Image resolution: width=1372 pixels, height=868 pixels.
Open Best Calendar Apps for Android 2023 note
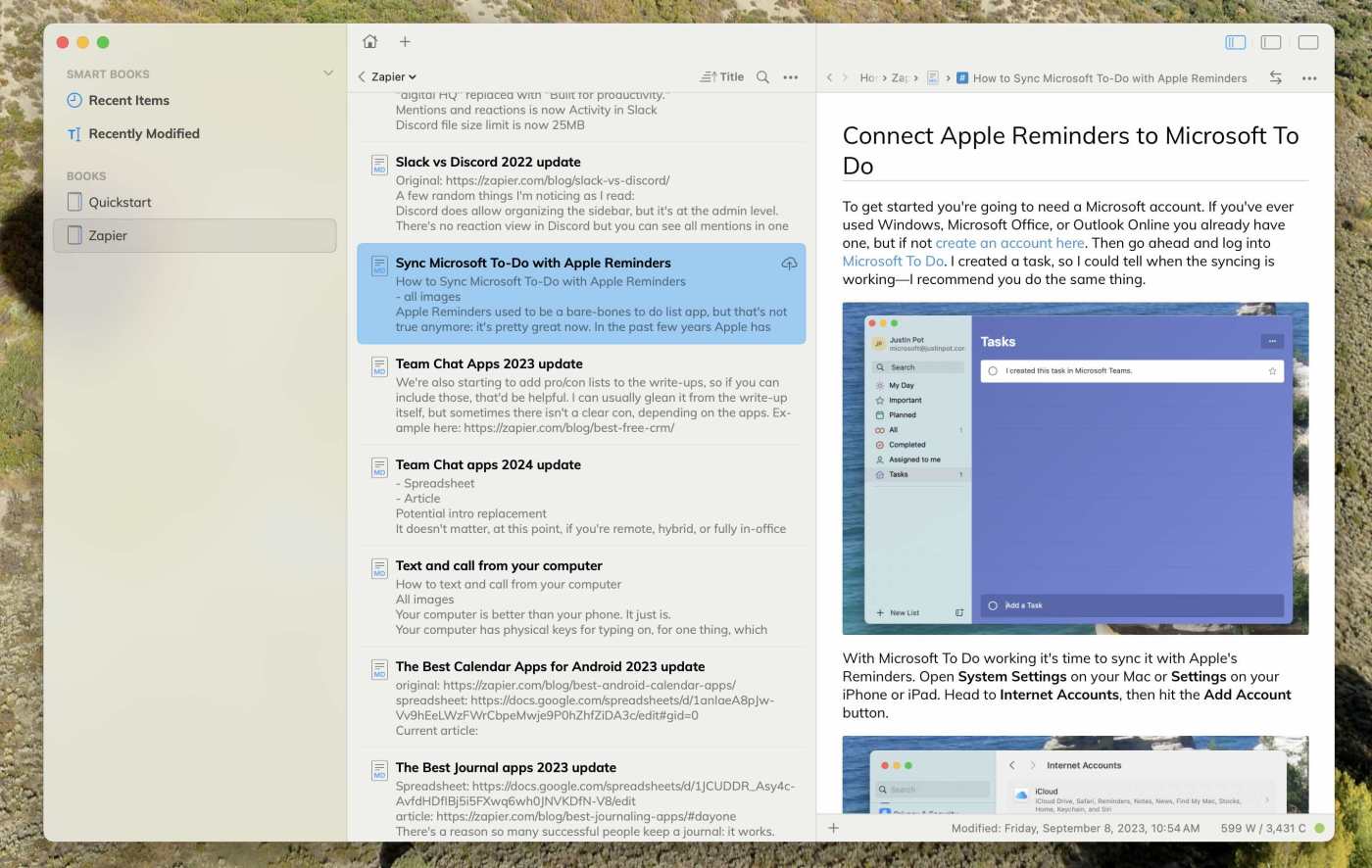click(x=581, y=698)
